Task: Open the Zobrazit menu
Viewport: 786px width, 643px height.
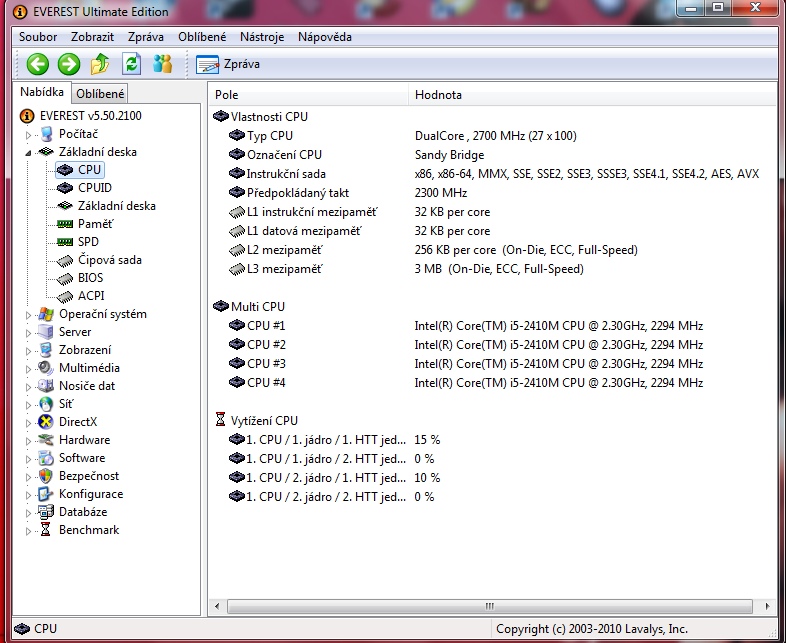Action: click(92, 37)
